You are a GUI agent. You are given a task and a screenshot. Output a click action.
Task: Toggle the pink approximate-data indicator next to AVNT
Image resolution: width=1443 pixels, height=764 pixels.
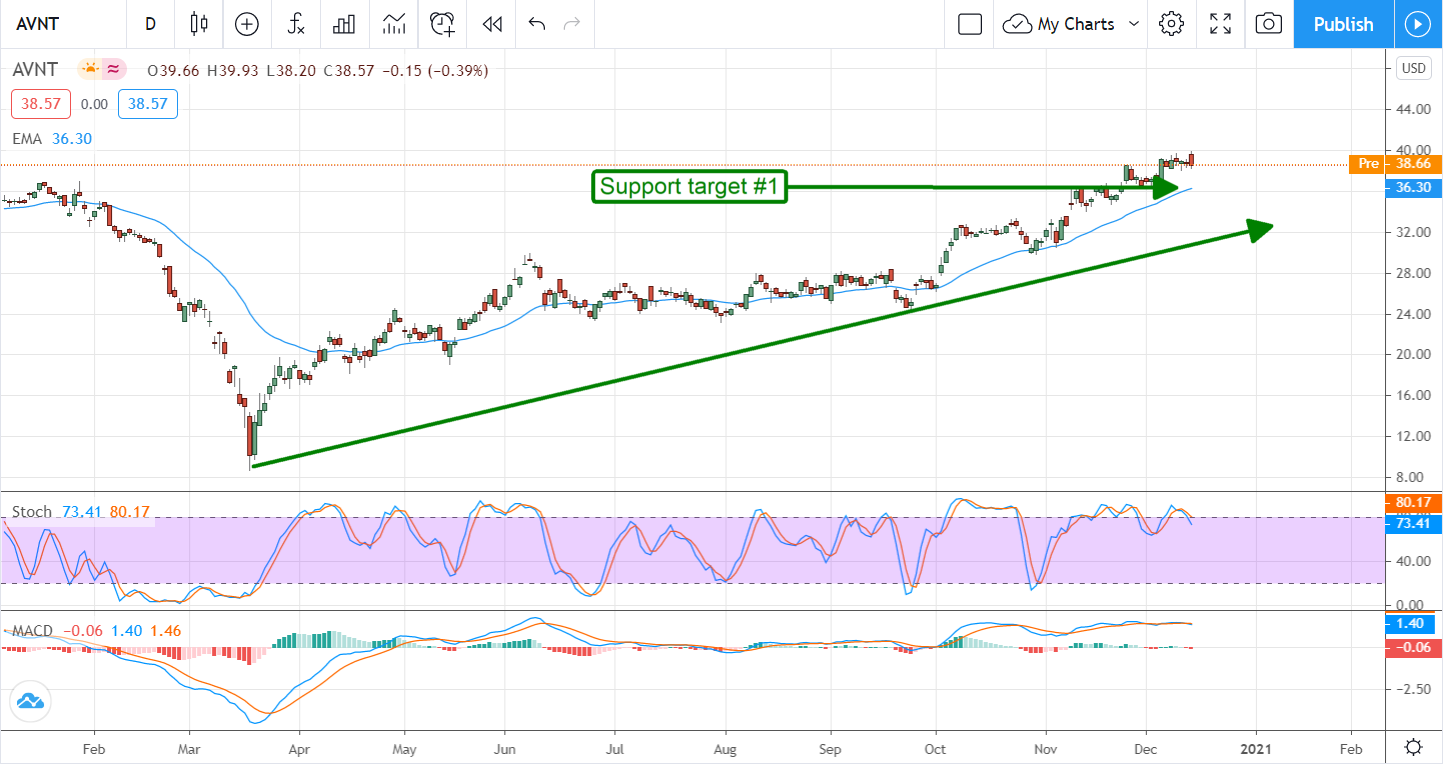(114, 70)
